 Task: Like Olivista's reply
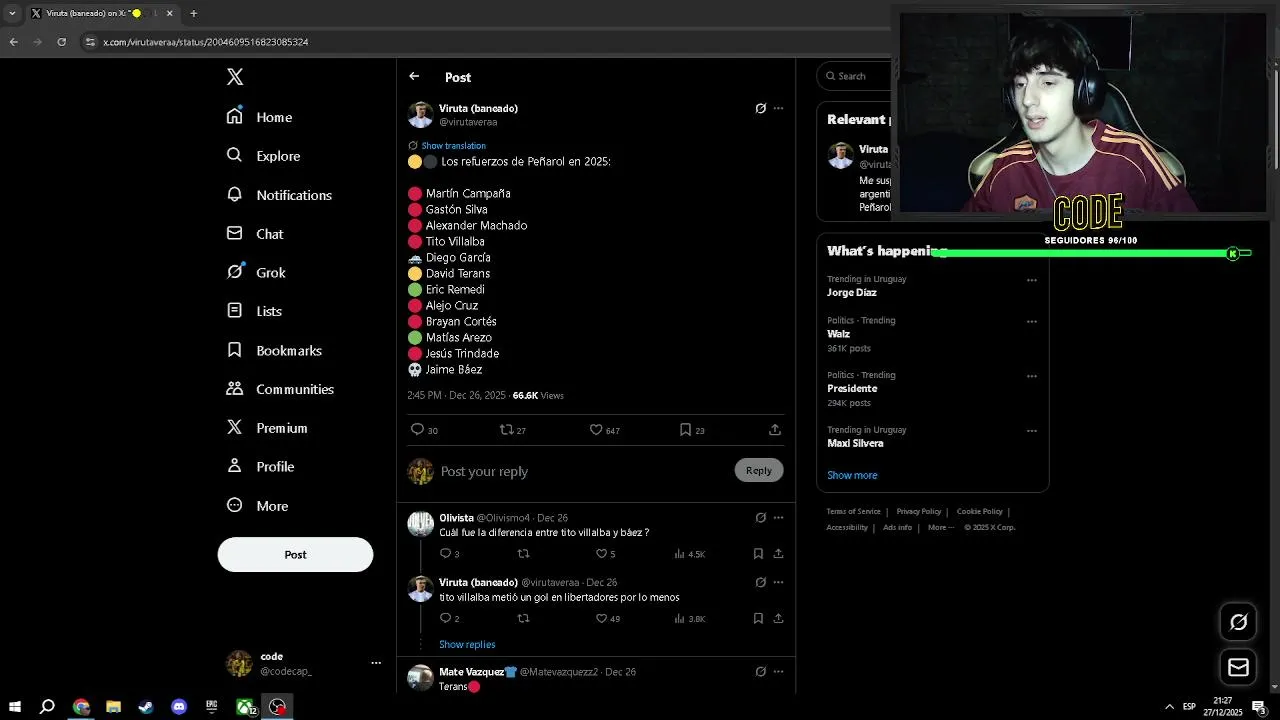point(601,554)
